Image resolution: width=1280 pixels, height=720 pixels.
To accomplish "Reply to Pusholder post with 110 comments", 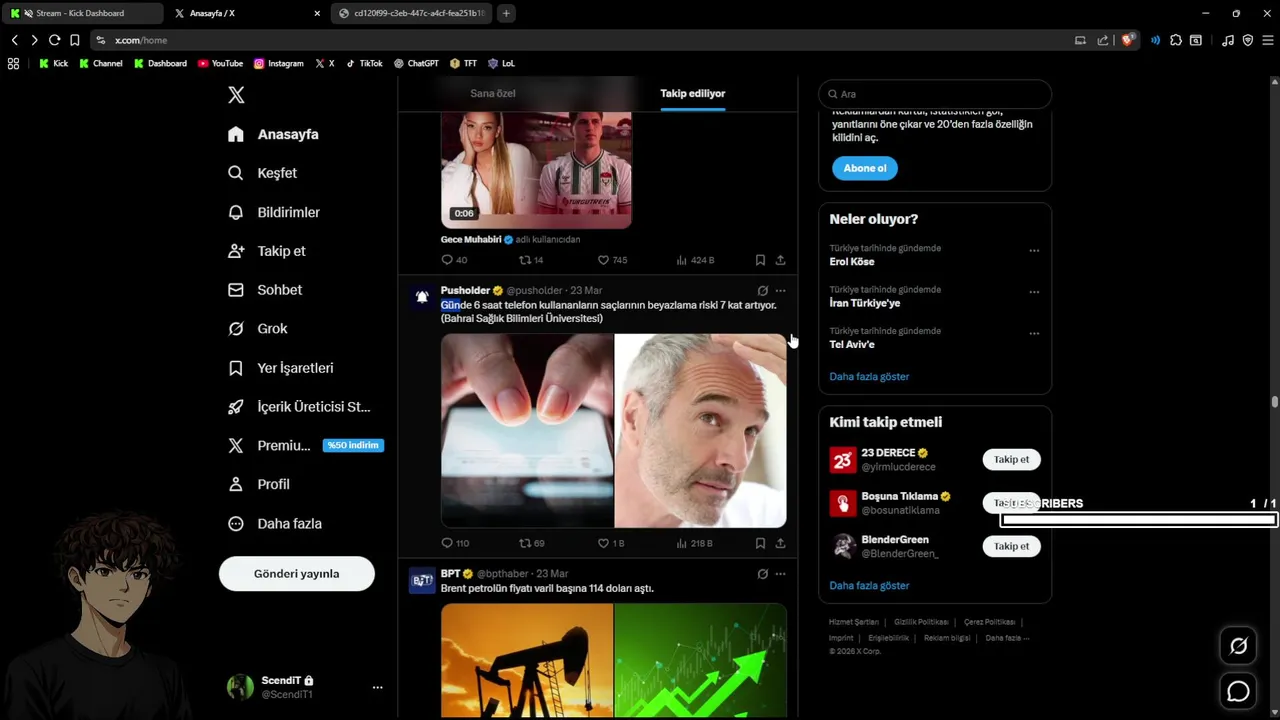I will [447, 543].
